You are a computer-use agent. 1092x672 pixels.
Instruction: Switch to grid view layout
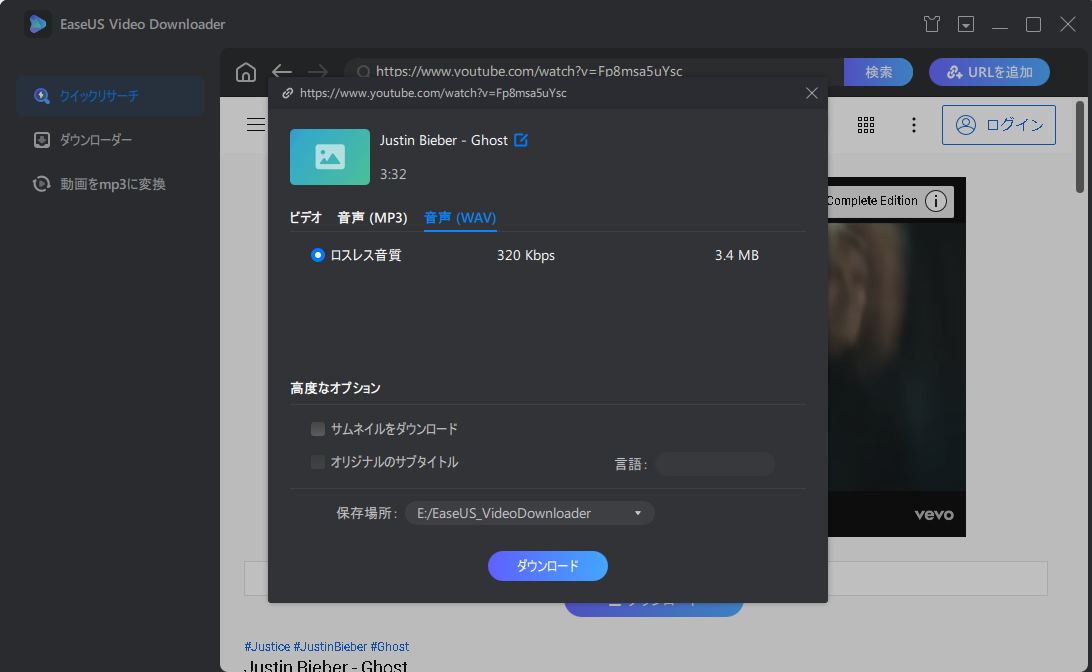coord(866,124)
